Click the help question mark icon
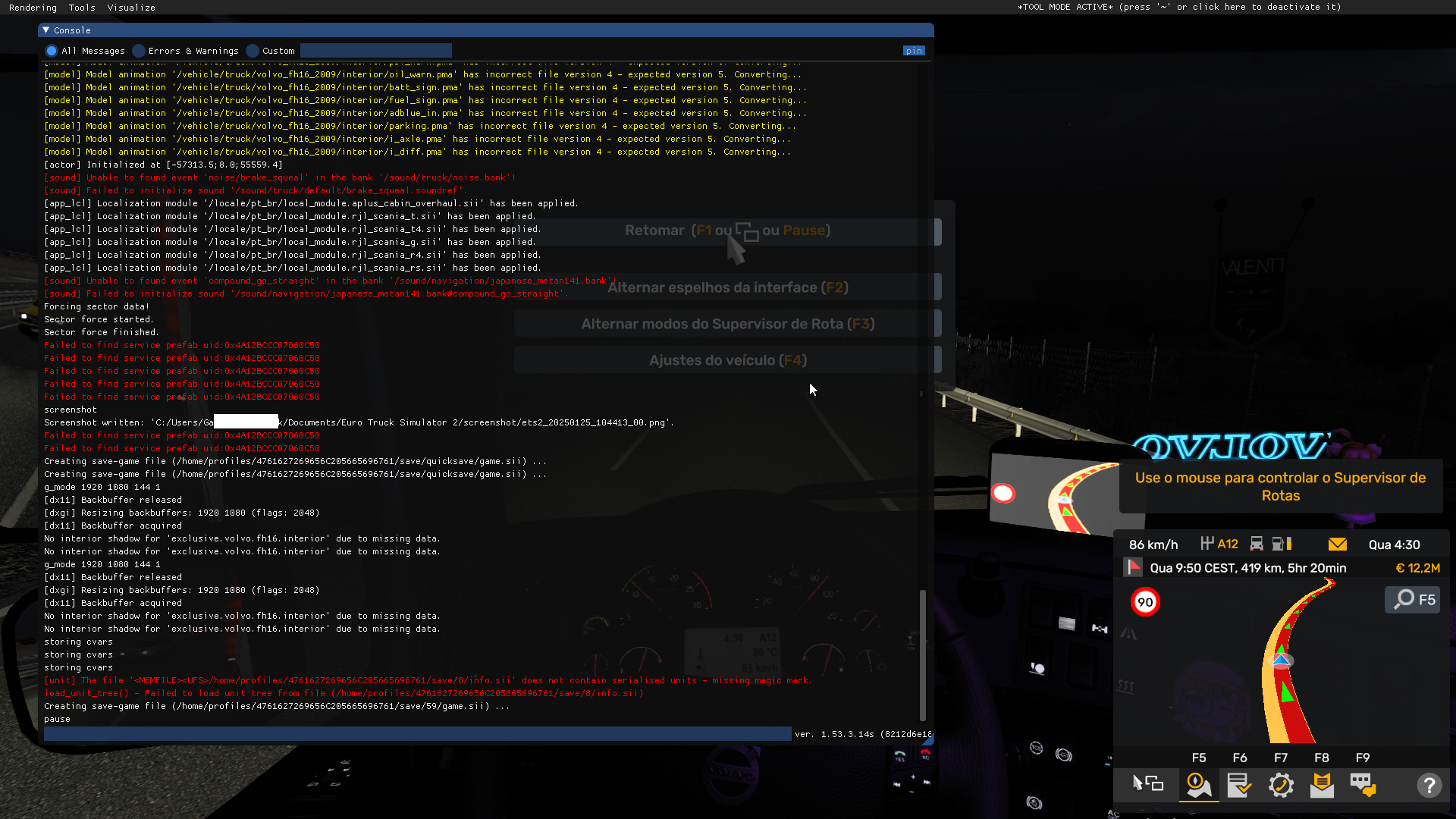The height and width of the screenshot is (819, 1456). pos(1430,786)
